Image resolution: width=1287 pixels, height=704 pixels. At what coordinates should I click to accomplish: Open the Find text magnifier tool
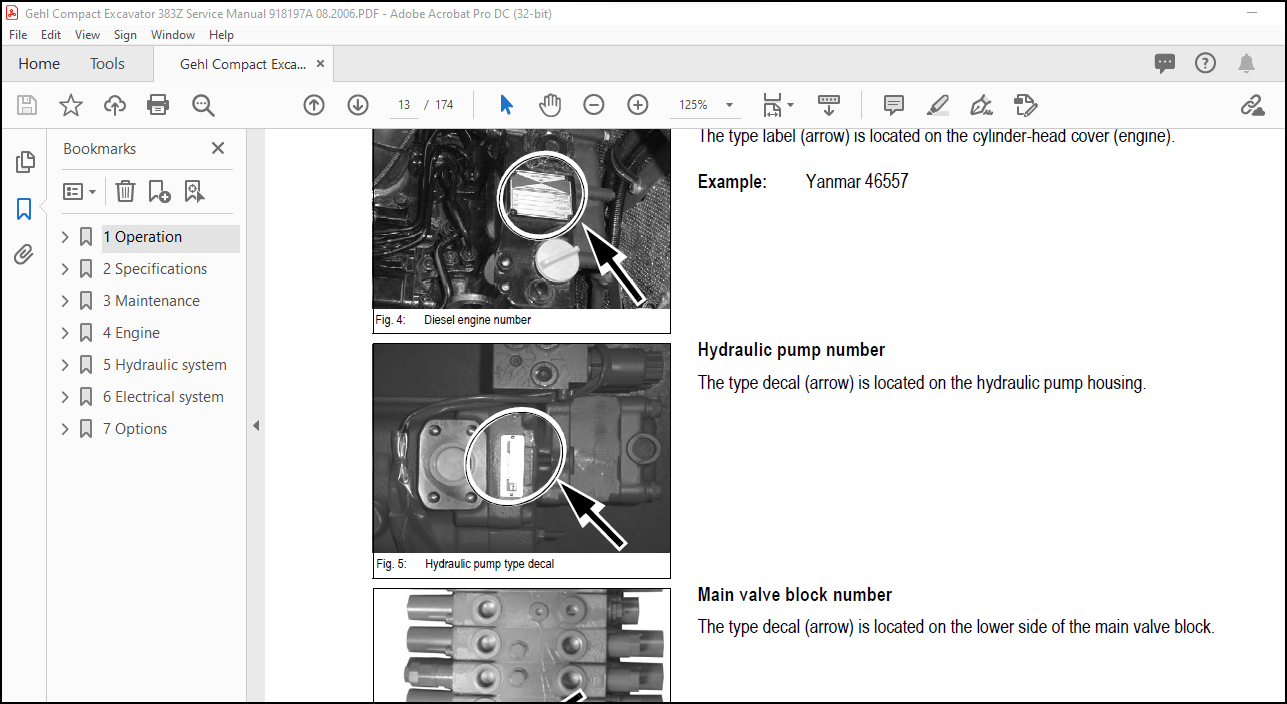pyautogui.click(x=203, y=105)
